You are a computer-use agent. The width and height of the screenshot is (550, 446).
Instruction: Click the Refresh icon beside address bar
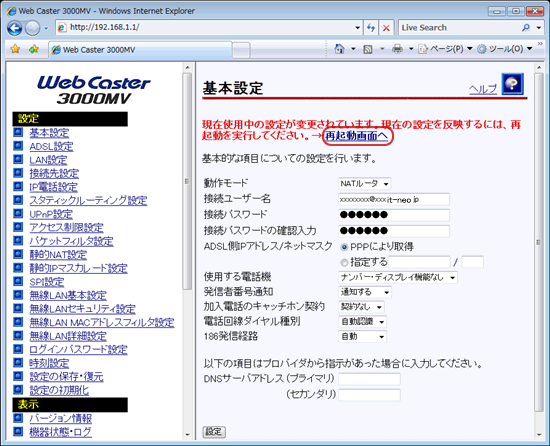pyautogui.click(x=371, y=28)
